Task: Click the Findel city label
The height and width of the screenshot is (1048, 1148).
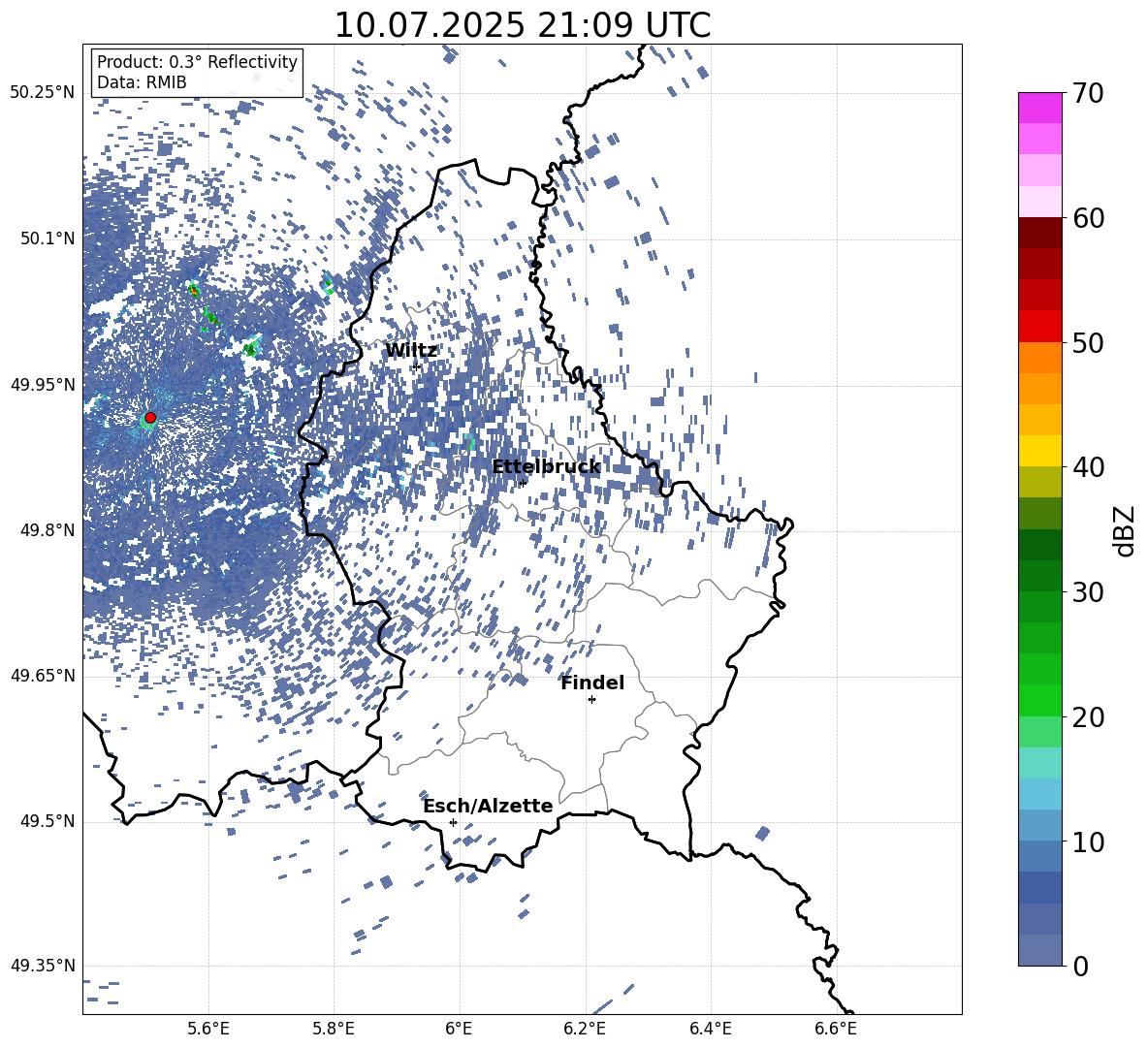Action: pos(592,683)
